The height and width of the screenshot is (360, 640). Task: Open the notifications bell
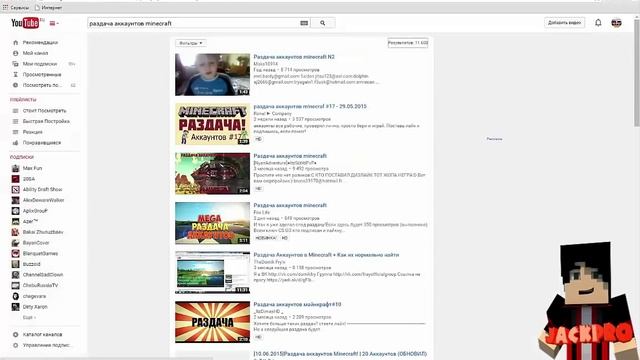[x=598, y=23]
